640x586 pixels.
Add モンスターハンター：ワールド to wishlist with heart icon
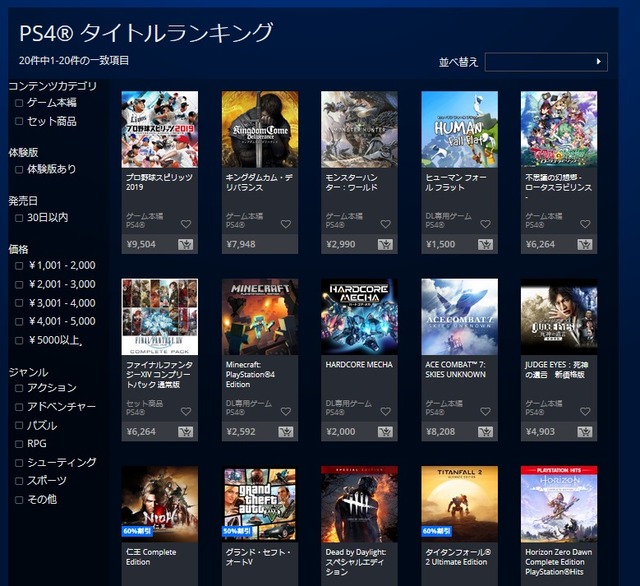(385, 224)
